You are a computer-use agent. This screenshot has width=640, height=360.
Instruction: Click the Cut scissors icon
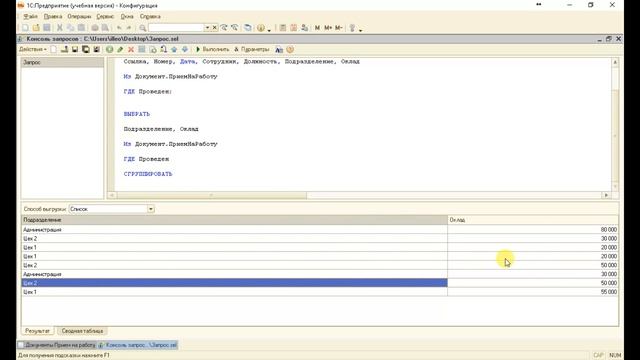coord(60,28)
